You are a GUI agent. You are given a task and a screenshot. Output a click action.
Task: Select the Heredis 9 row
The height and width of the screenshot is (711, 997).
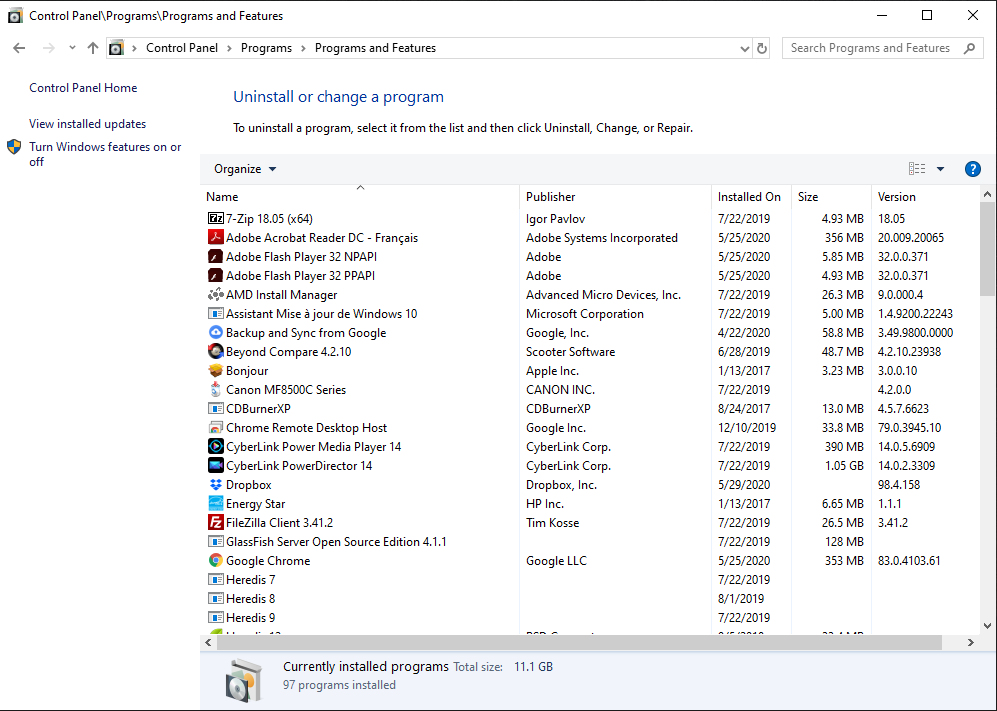(x=591, y=618)
